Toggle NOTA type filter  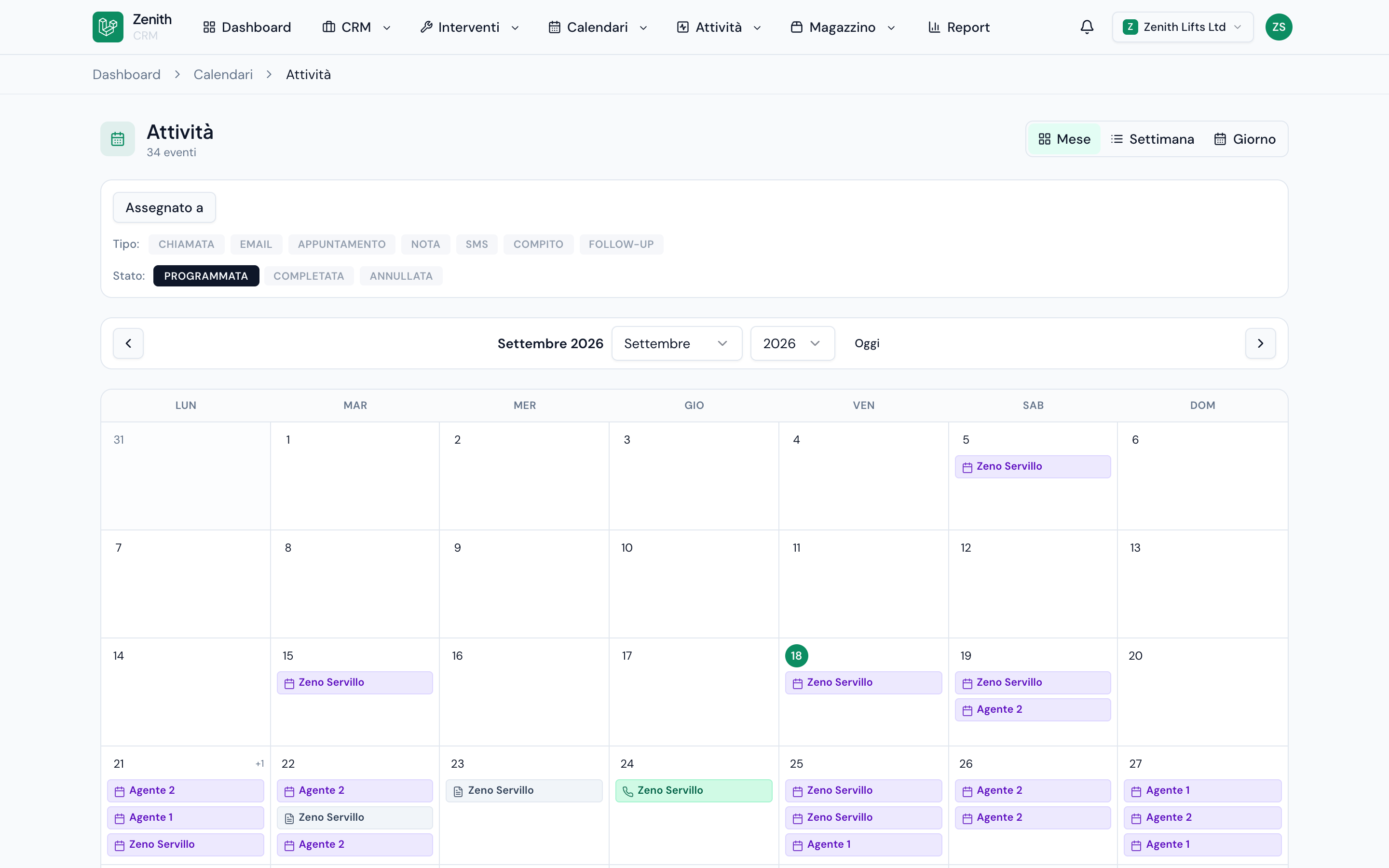pos(425,244)
